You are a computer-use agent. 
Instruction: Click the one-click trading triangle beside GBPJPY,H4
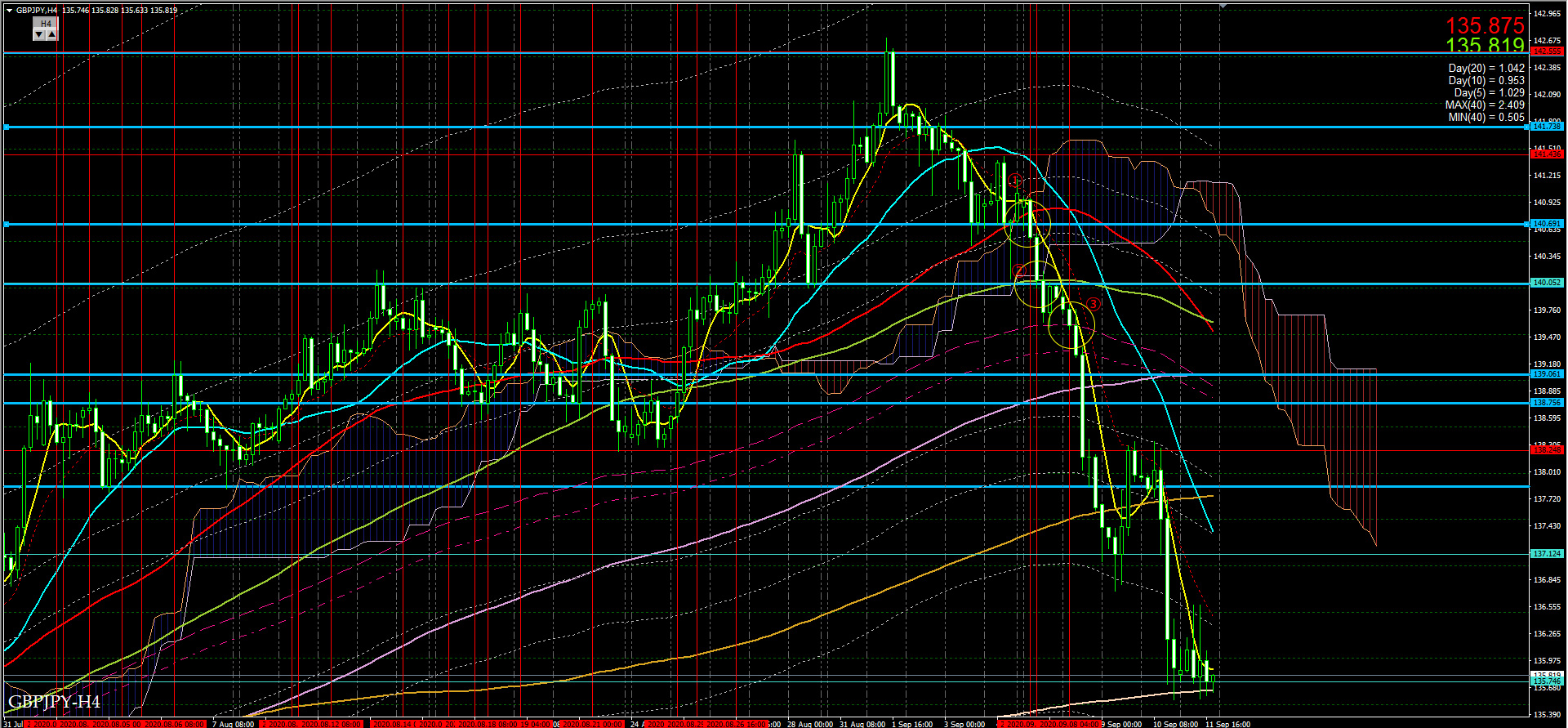[x=9, y=11]
